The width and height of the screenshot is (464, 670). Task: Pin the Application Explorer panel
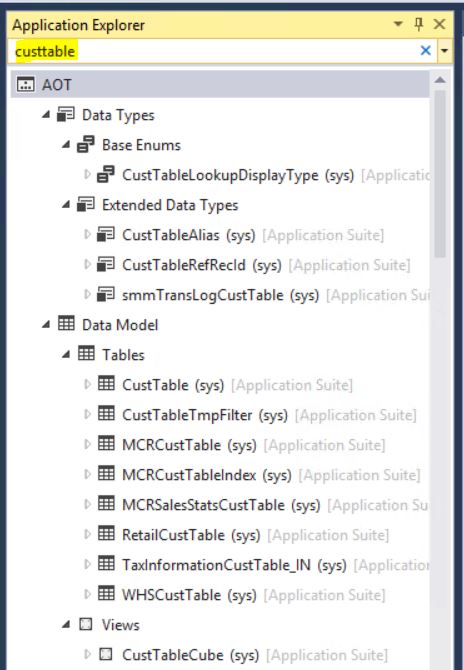(x=419, y=24)
